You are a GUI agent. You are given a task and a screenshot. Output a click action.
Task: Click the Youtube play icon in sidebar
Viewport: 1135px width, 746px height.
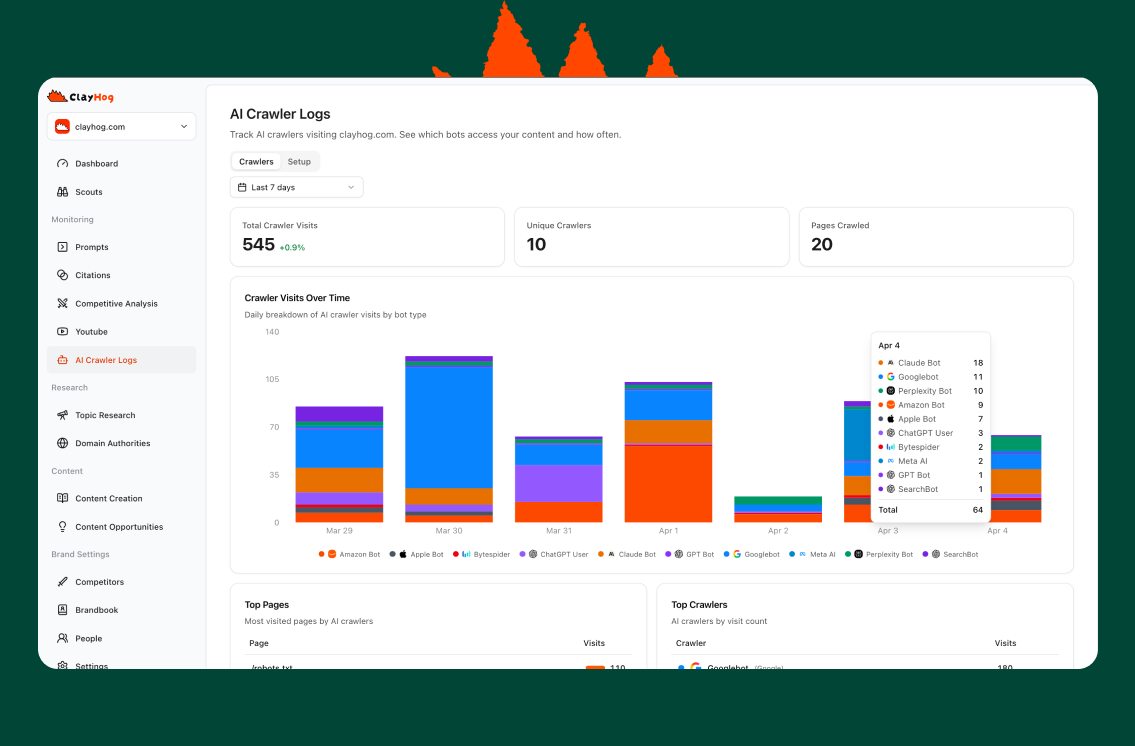pyautogui.click(x=62, y=332)
